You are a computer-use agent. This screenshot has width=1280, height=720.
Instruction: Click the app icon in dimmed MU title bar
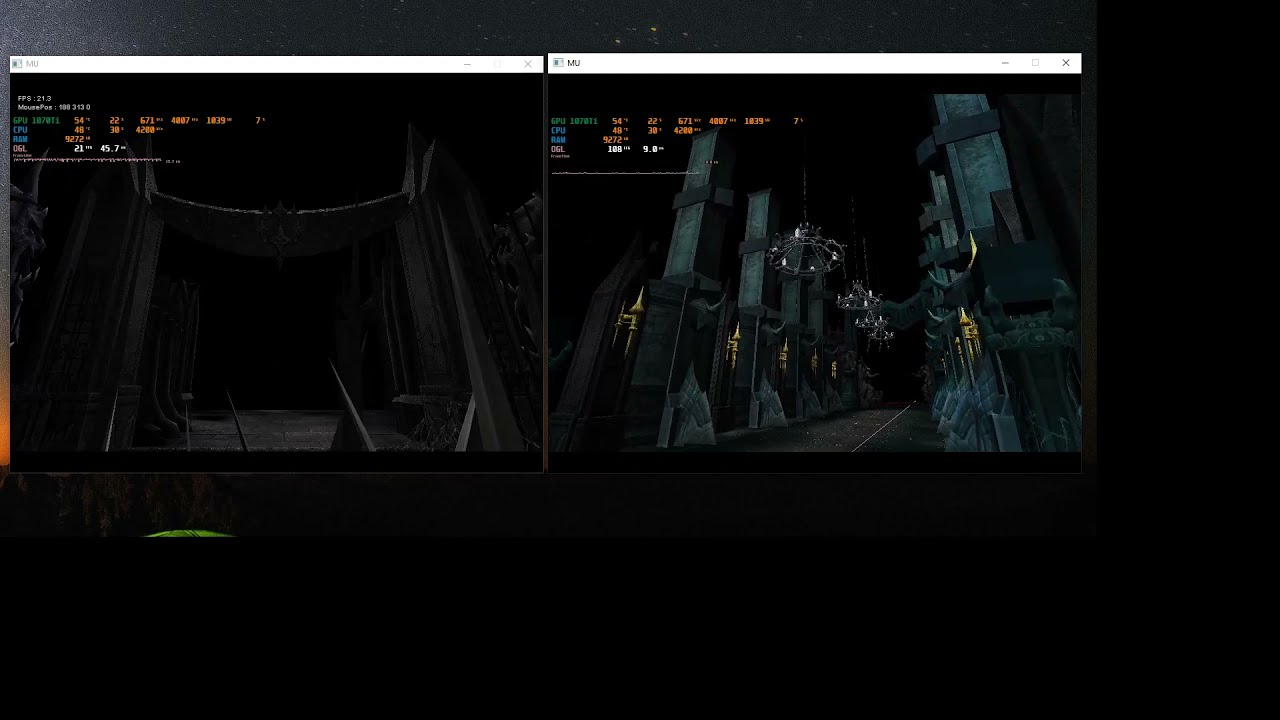(x=17, y=64)
